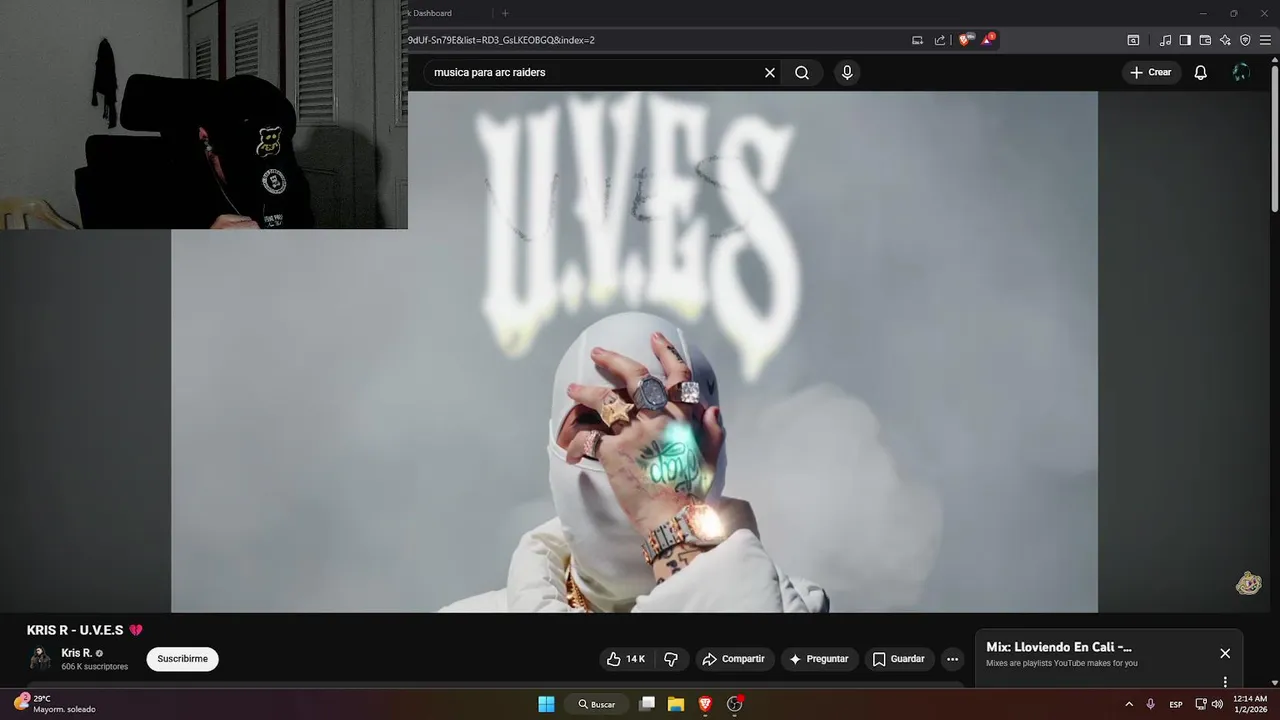Open OBS Studio from taskbar

point(734,704)
